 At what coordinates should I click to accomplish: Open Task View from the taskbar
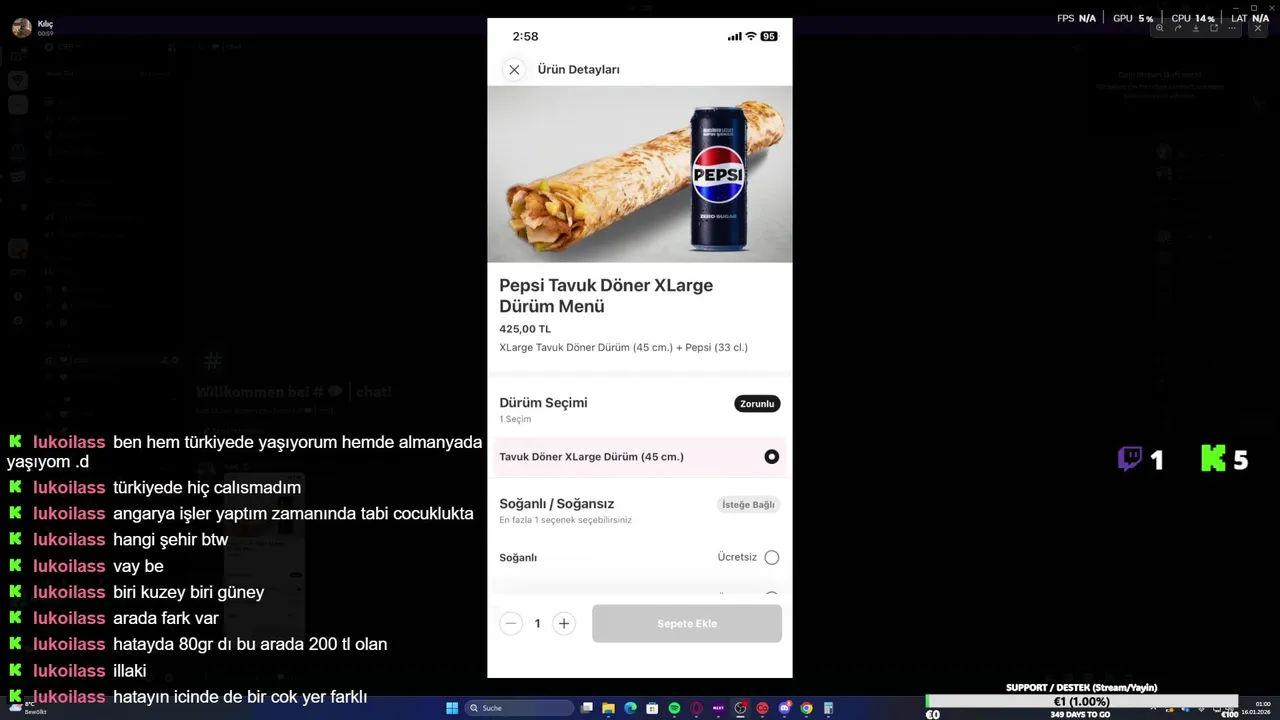click(x=587, y=708)
